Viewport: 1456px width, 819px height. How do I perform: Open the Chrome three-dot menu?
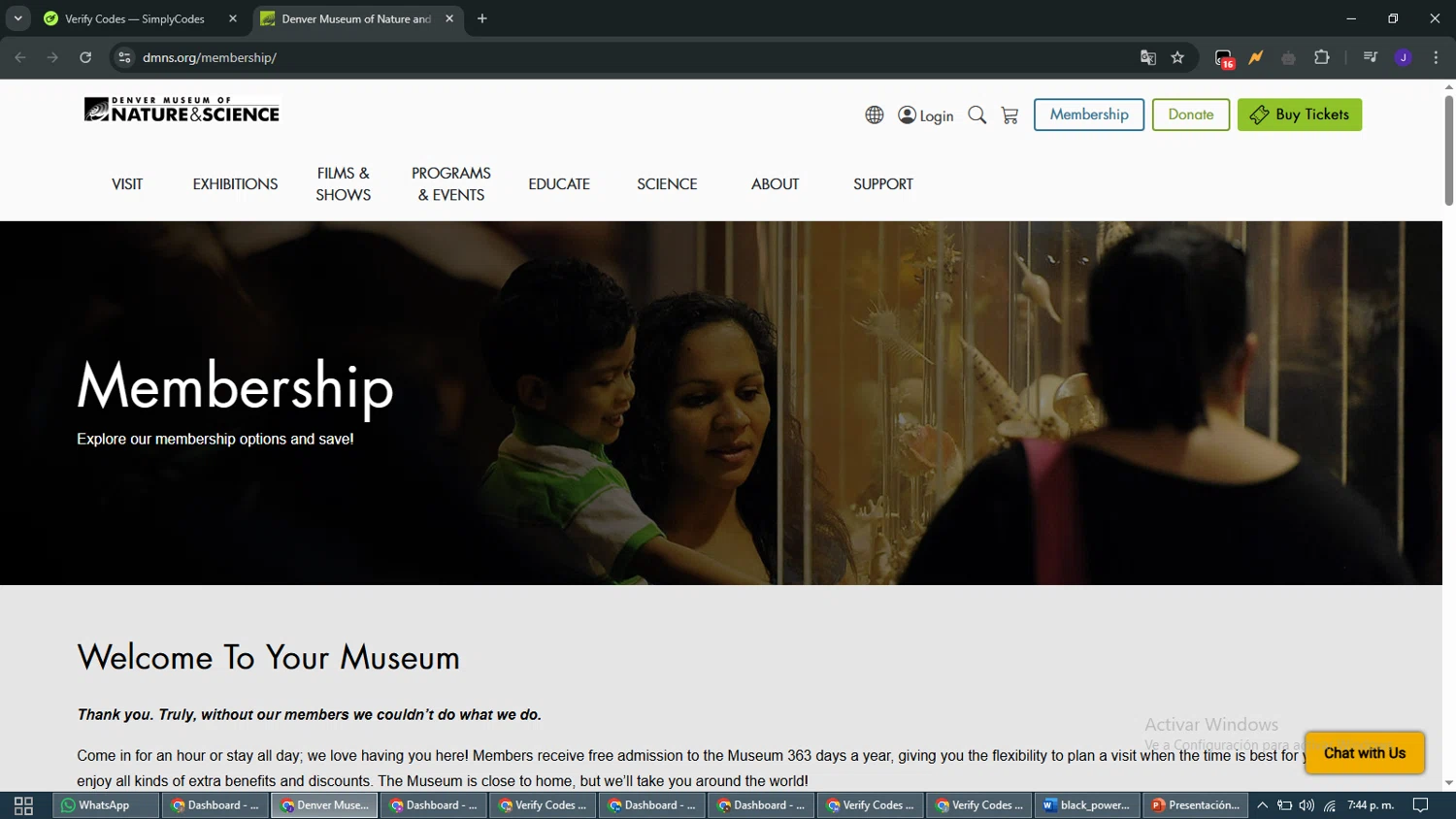click(x=1437, y=57)
